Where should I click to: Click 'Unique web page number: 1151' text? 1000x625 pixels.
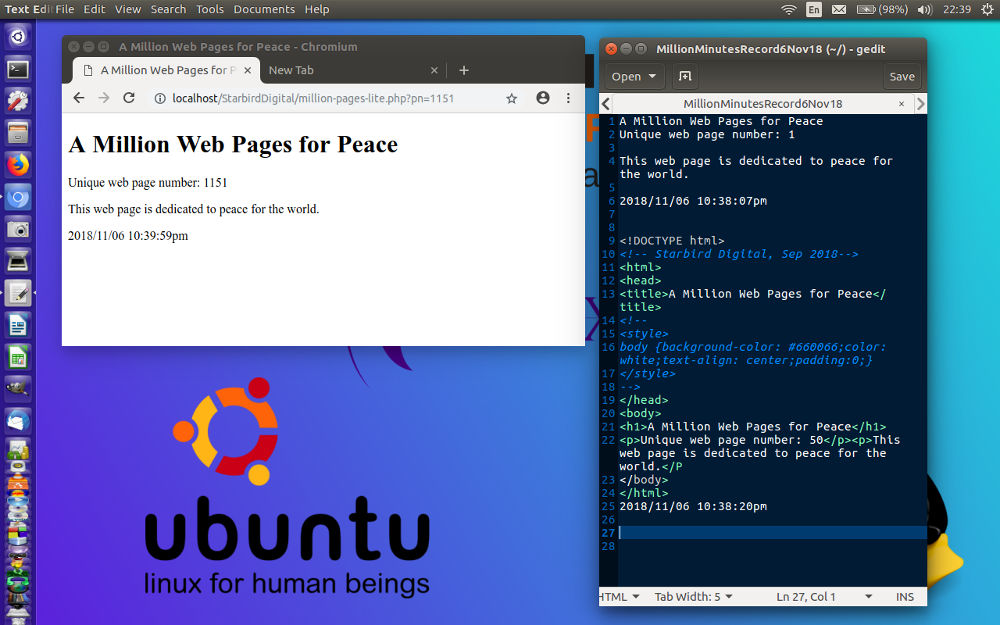pyautogui.click(x=147, y=183)
